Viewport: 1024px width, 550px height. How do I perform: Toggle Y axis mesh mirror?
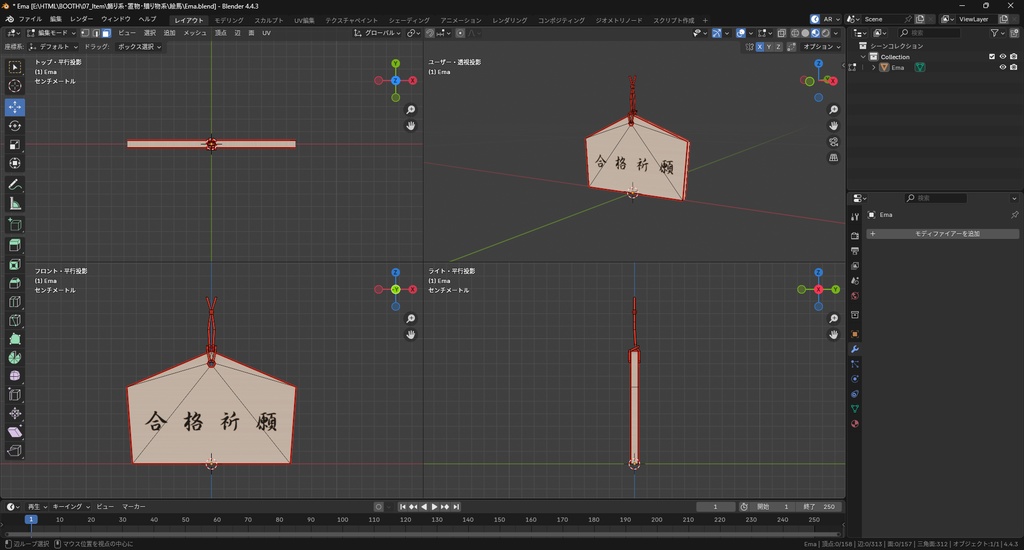click(769, 47)
